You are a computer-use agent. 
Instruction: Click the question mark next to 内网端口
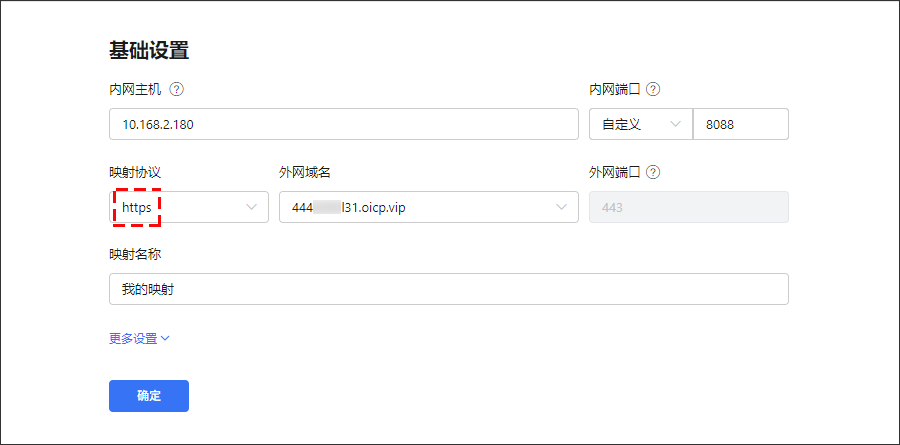pos(653,89)
